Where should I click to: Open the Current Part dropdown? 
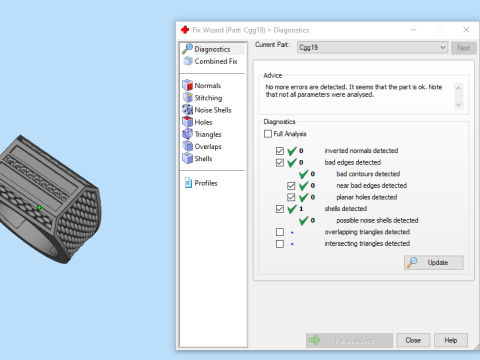[x=372, y=47]
